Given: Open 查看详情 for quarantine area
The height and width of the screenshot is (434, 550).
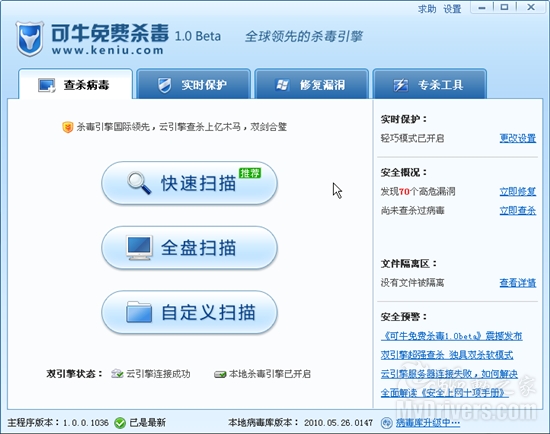Looking at the screenshot, I should (518, 283).
